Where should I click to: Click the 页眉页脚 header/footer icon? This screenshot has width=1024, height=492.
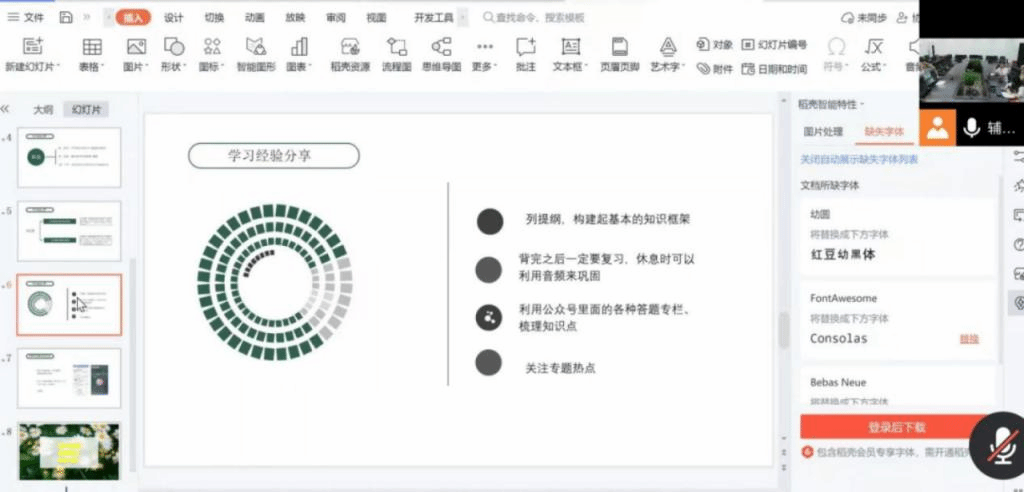(x=619, y=47)
